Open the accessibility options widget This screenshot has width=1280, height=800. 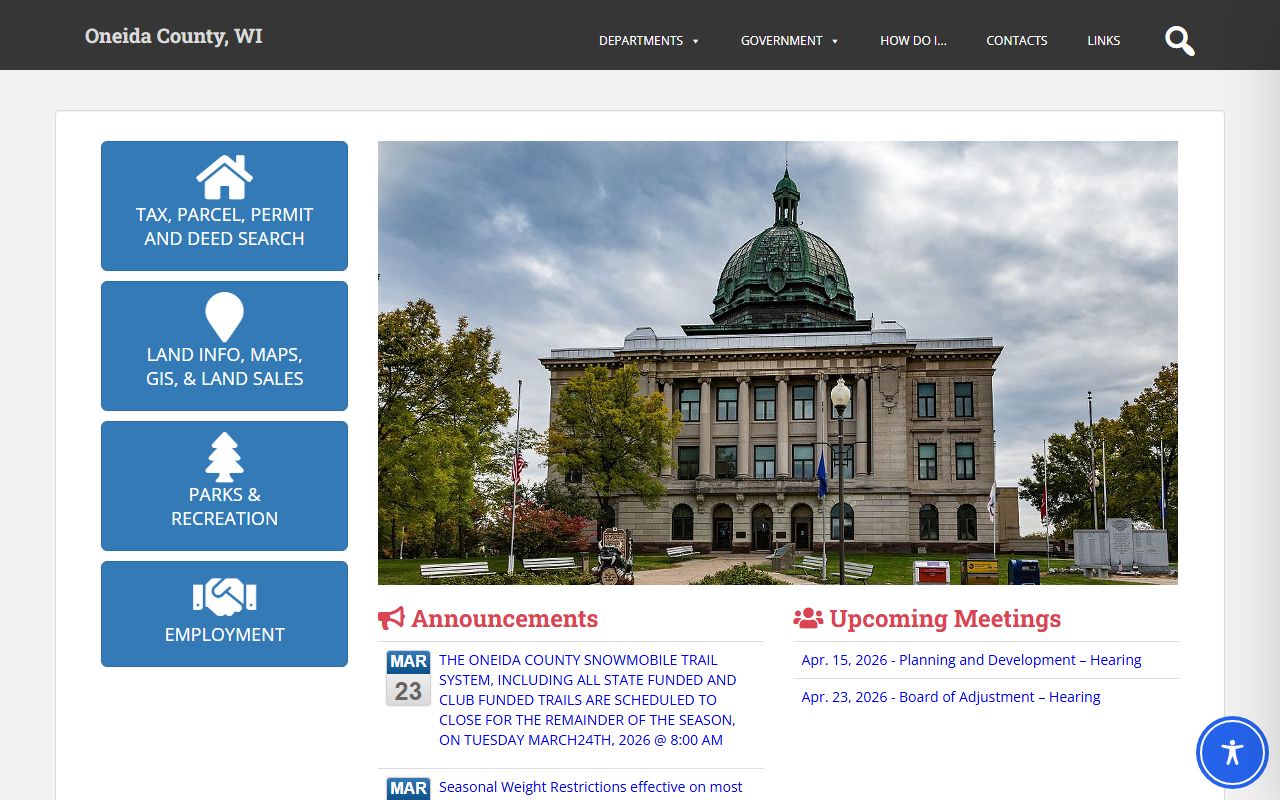[x=1232, y=752]
